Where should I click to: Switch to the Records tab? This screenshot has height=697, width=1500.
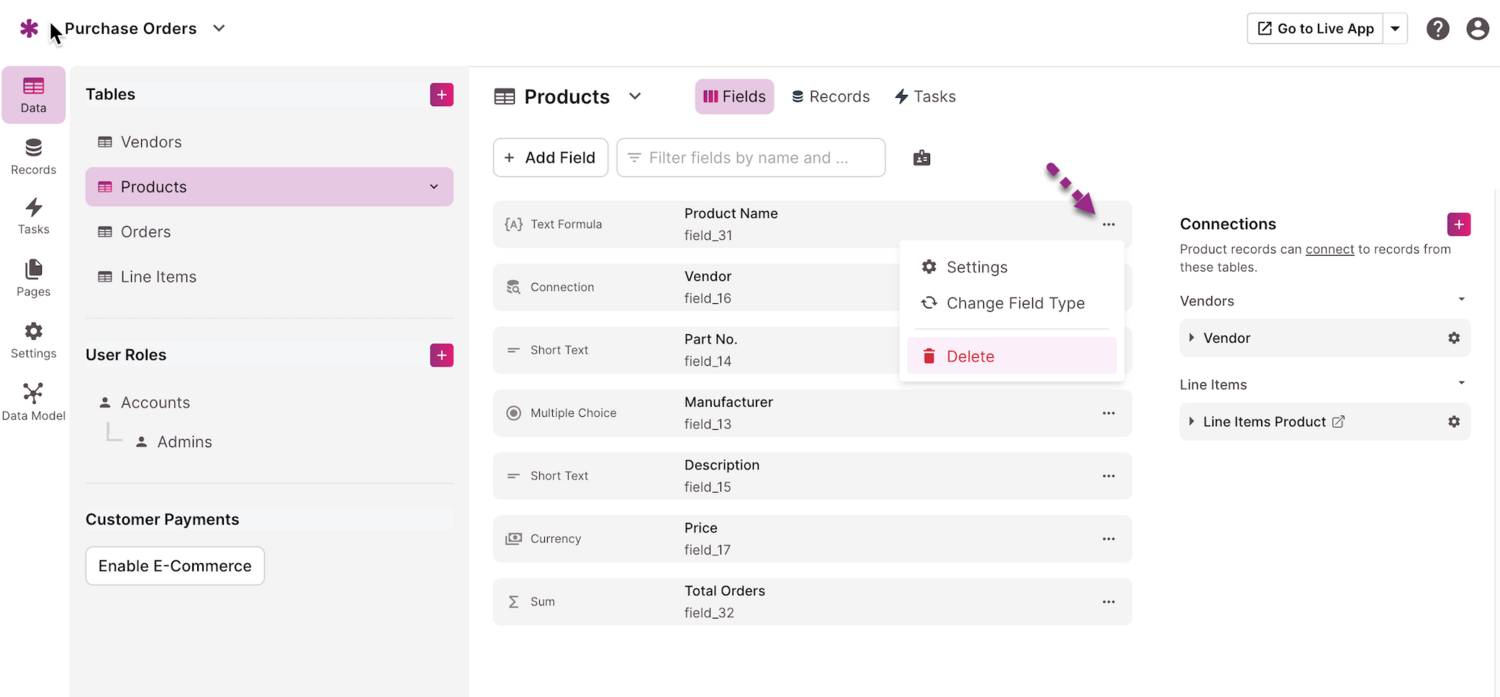pos(830,97)
